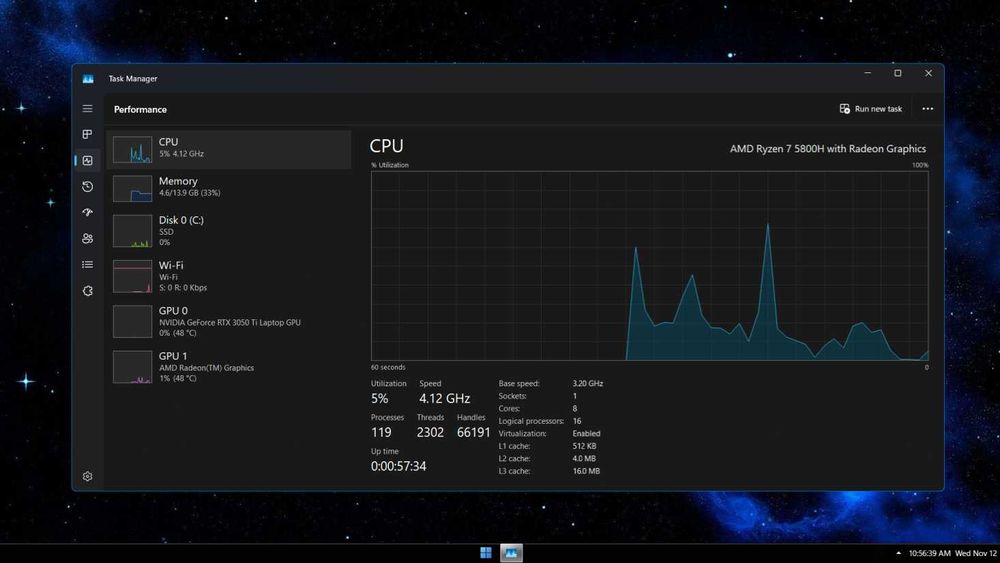
Task: Click the handles count 66191
Action: coord(473,432)
